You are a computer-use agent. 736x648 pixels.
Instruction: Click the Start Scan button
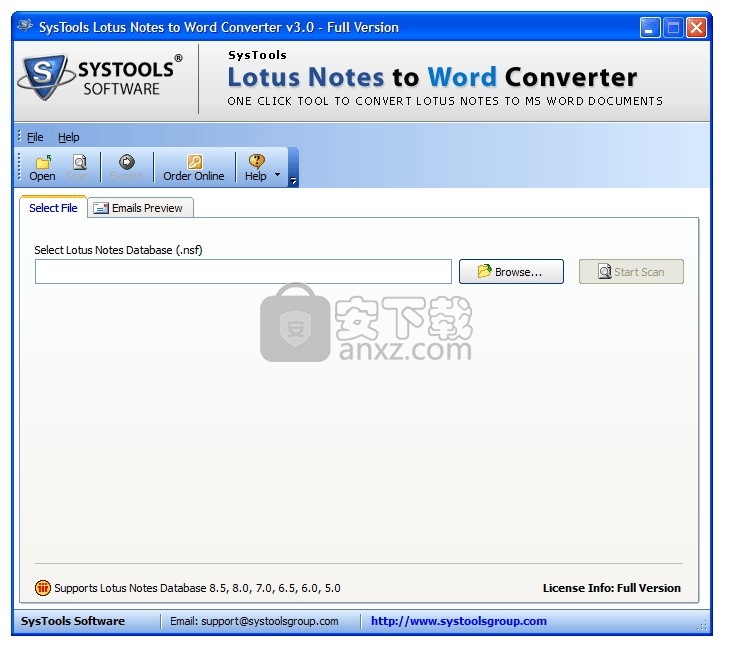click(x=631, y=271)
